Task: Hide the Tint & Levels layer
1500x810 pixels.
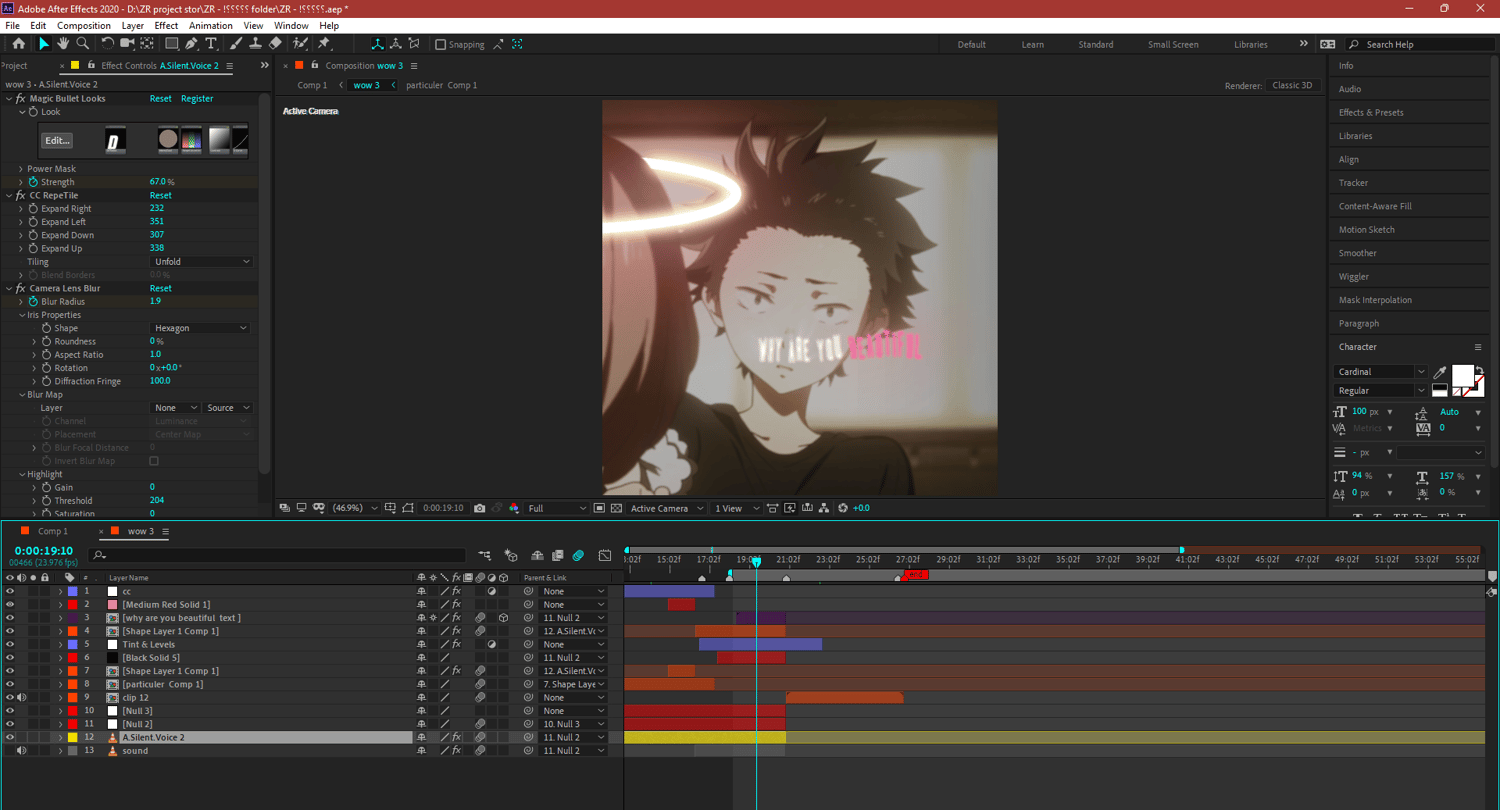Action: click(x=10, y=644)
